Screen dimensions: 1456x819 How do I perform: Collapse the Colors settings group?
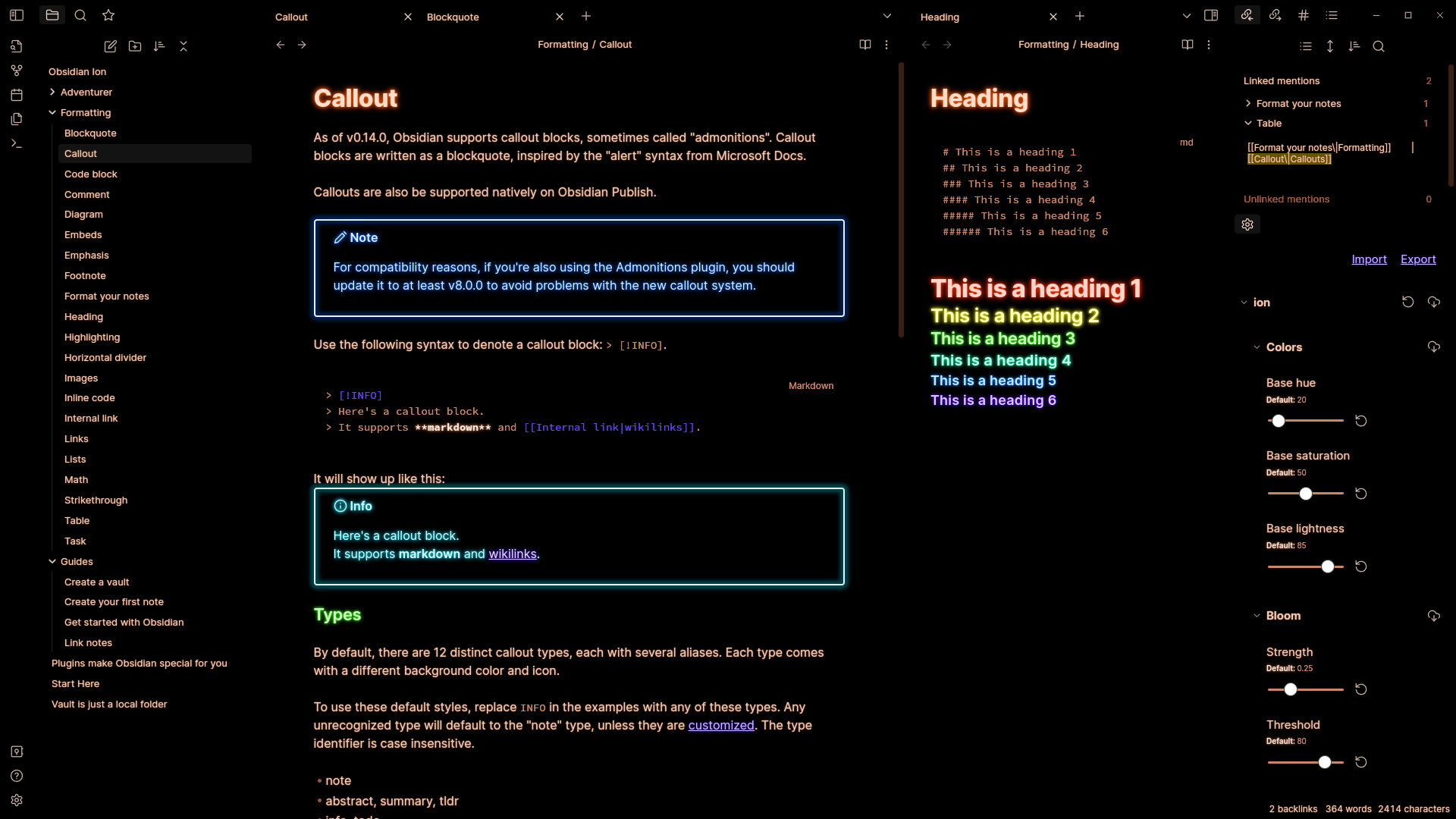click(1257, 347)
